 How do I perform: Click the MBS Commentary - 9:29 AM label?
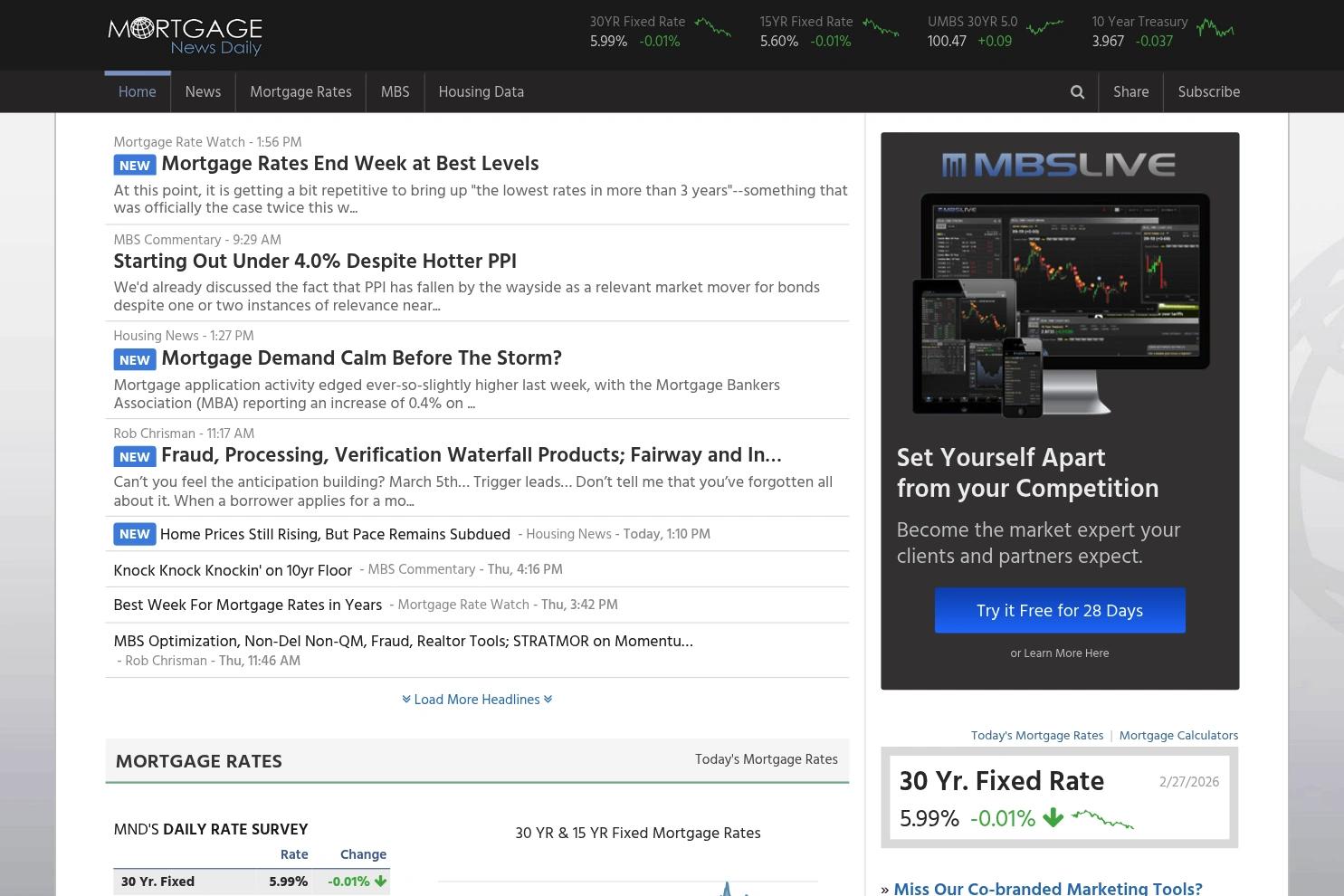pos(197,240)
